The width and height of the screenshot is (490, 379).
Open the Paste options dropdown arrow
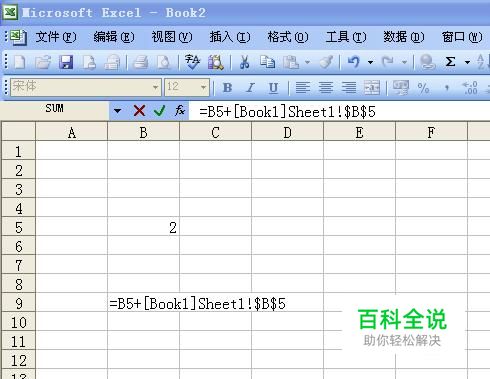[307, 62]
